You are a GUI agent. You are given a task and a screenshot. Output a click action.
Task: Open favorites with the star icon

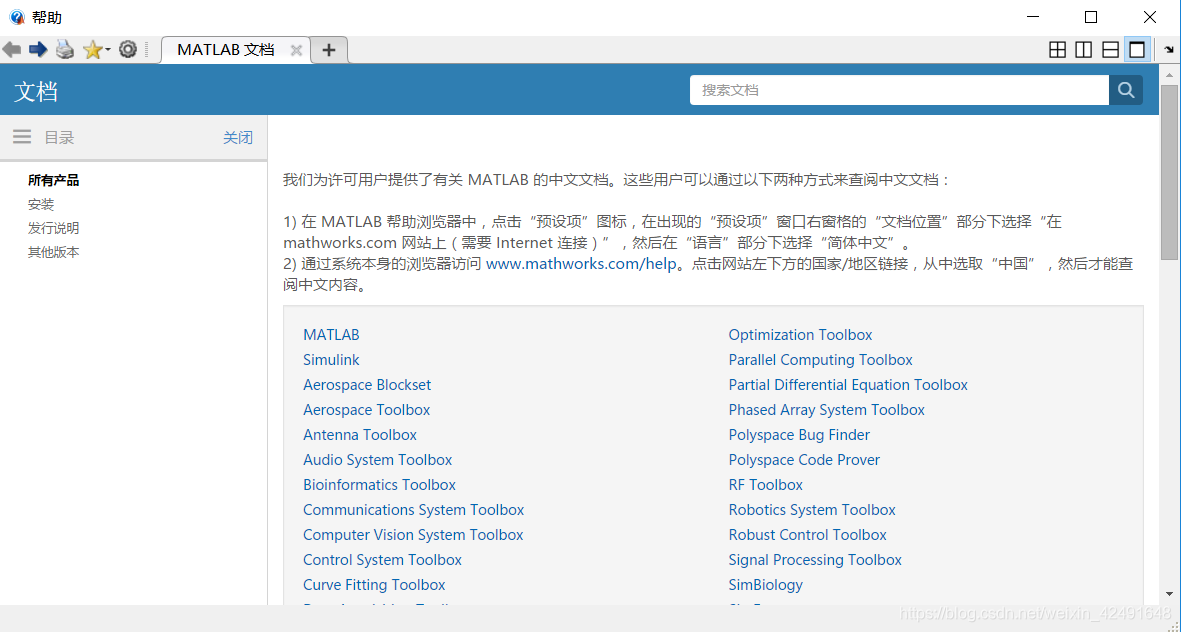tap(92, 50)
